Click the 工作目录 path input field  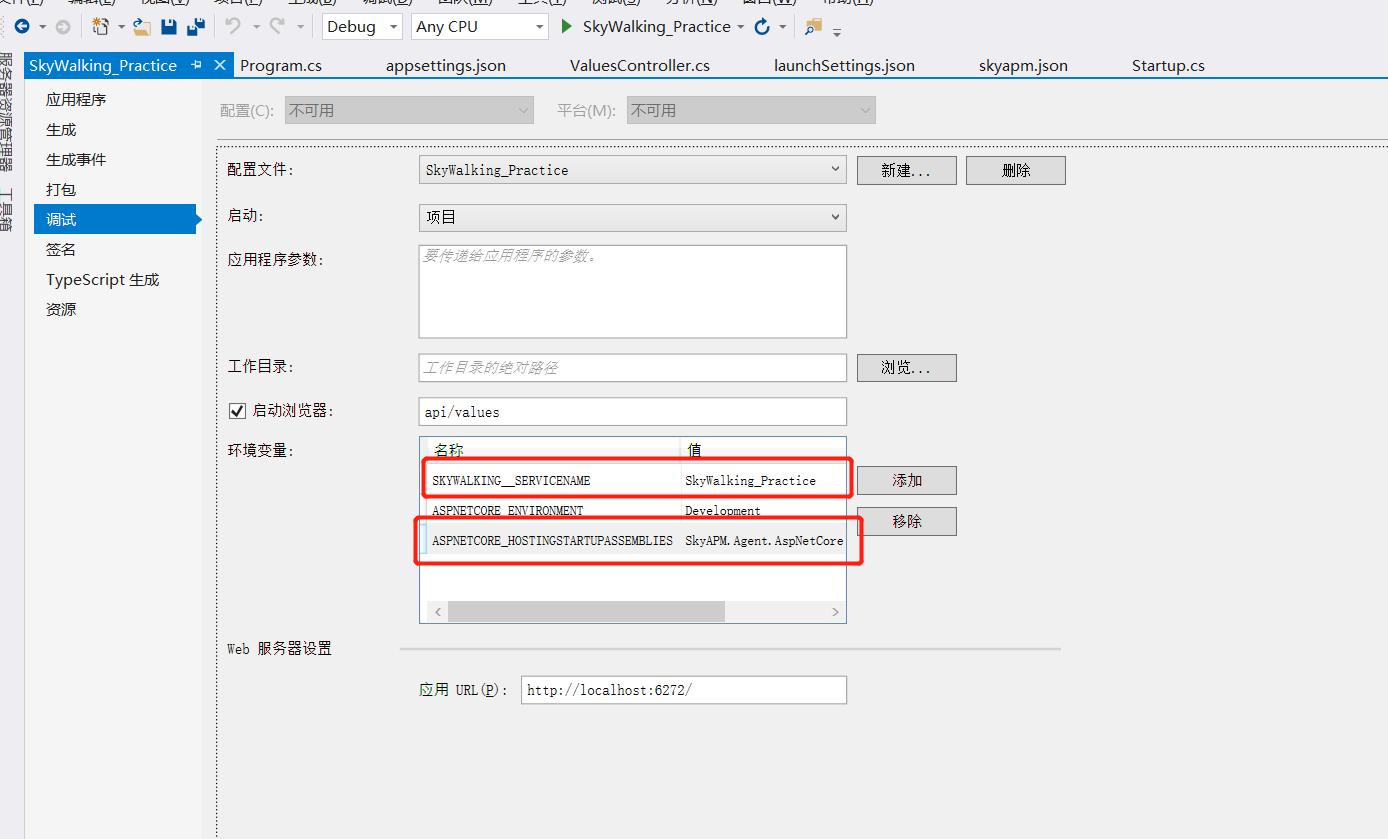[x=632, y=368]
